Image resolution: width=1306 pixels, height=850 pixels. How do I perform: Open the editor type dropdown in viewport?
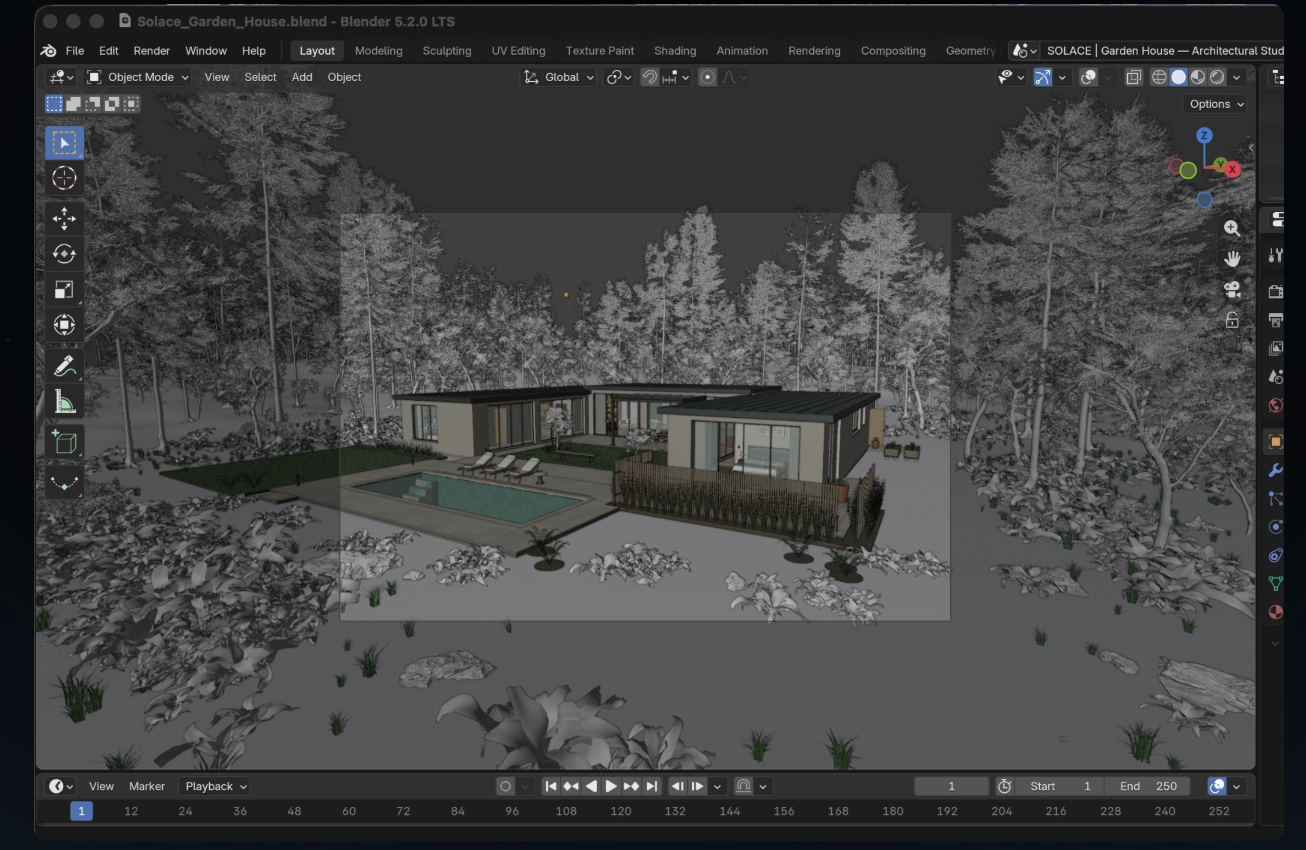click(x=62, y=77)
